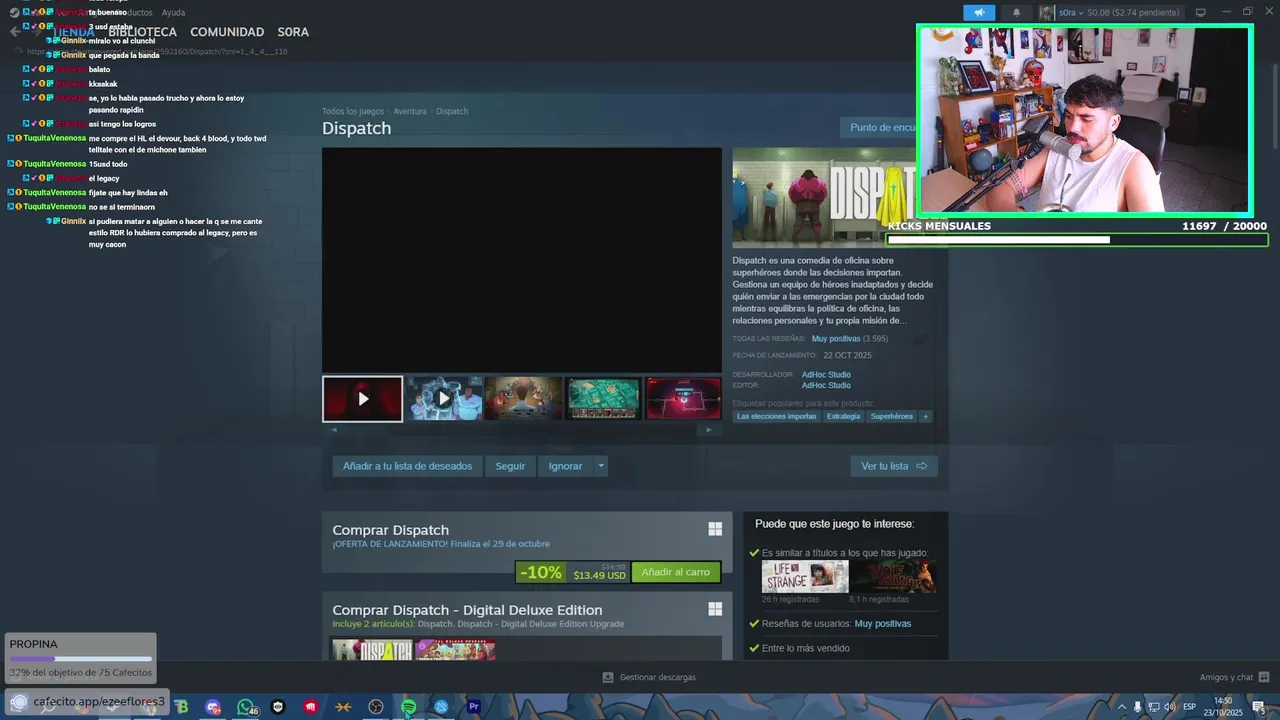The image size is (1280, 720).
Task: Open Spotify from the taskbar
Action: (408, 707)
